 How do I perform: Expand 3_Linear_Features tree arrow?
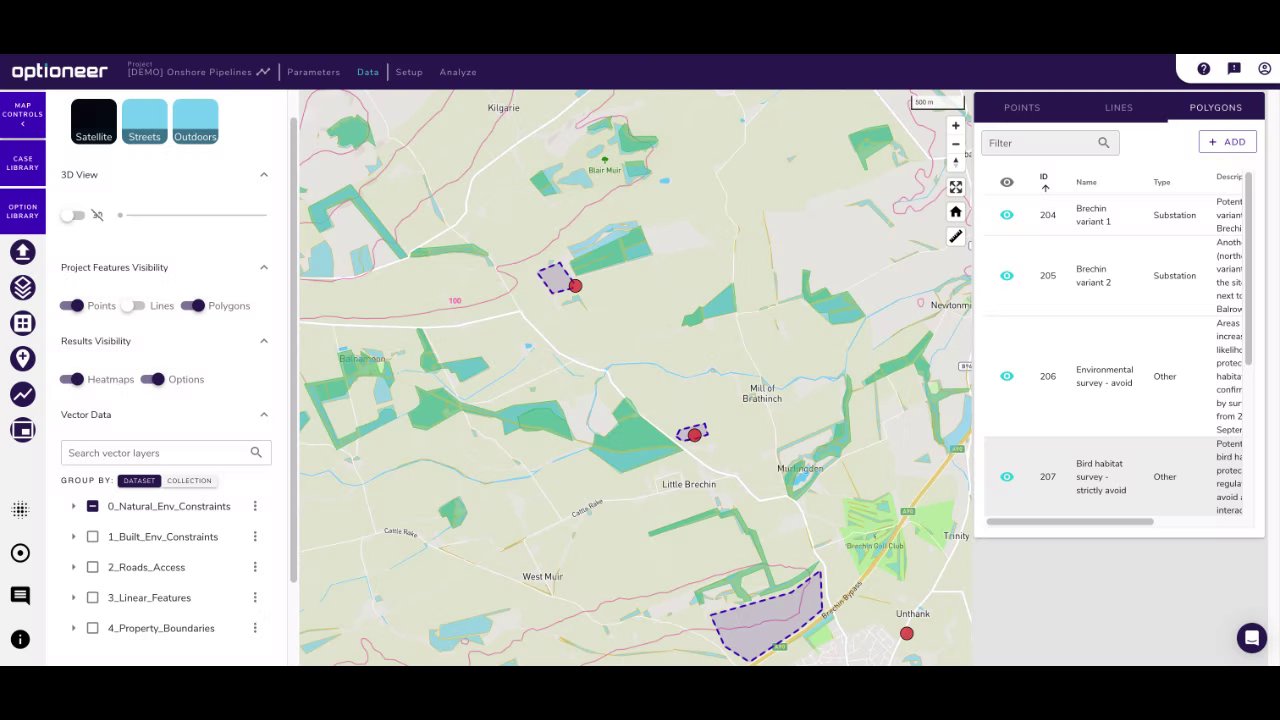coord(73,598)
